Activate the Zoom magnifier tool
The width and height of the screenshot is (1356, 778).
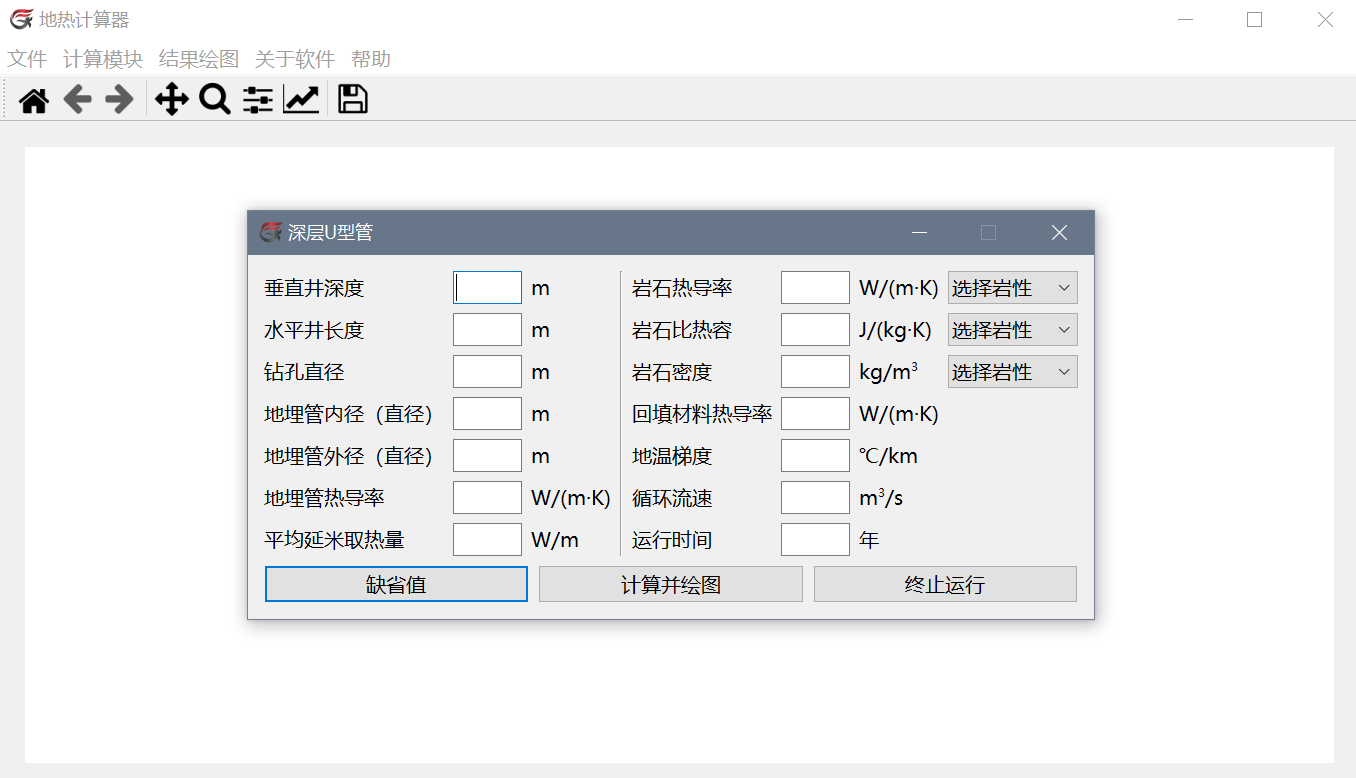point(215,99)
